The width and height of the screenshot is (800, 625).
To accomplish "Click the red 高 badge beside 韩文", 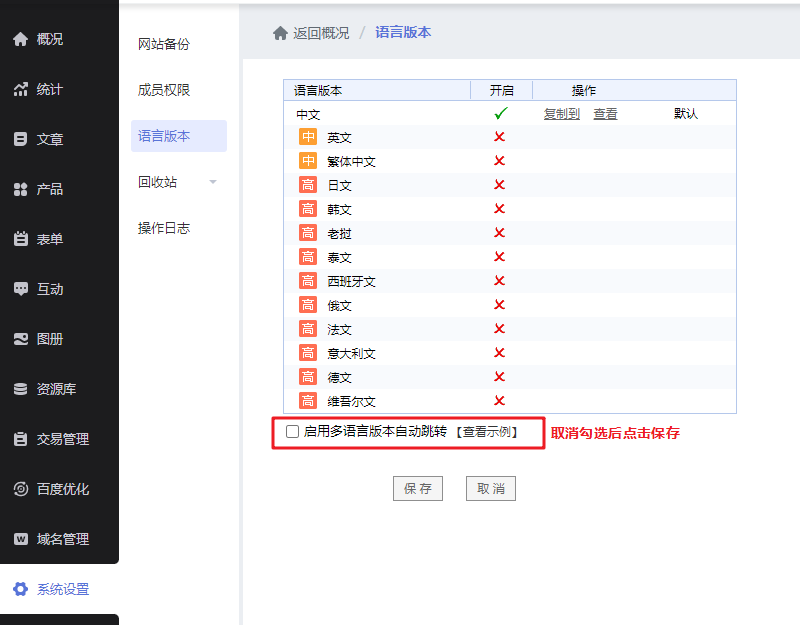I will [x=308, y=209].
